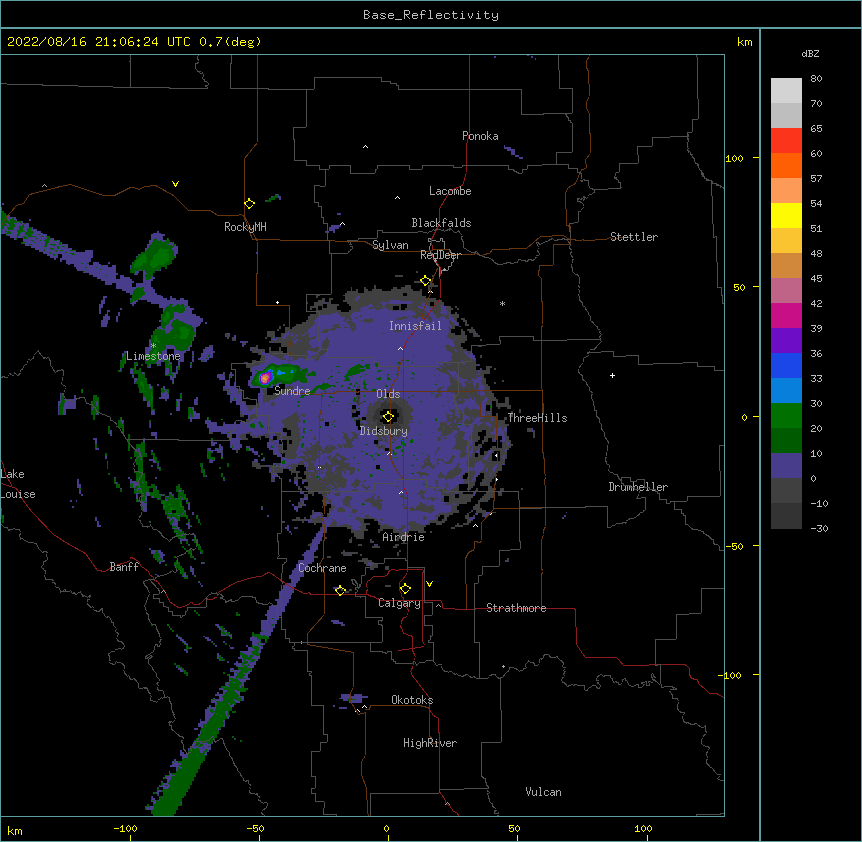Click the dBZ legend heading
Image resolution: width=862 pixels, height=842 pixels.
pos(810,53)
